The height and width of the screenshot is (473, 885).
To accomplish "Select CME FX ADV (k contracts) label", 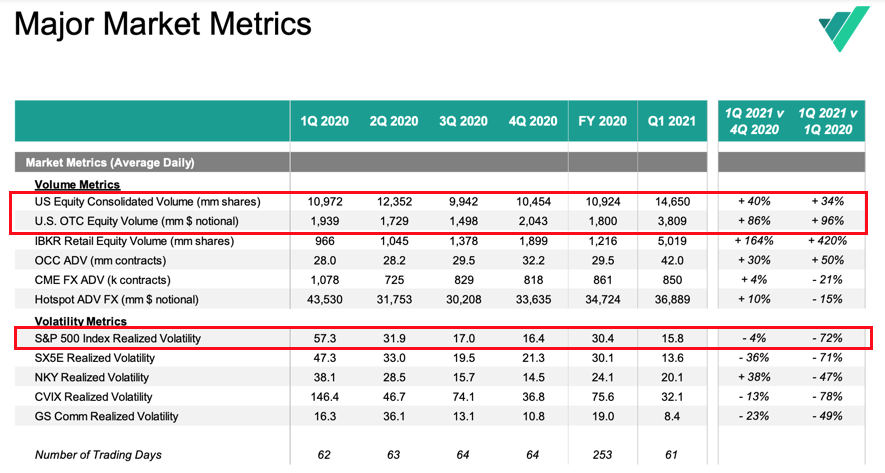I will pyautogui.click(x=102, y=280).
